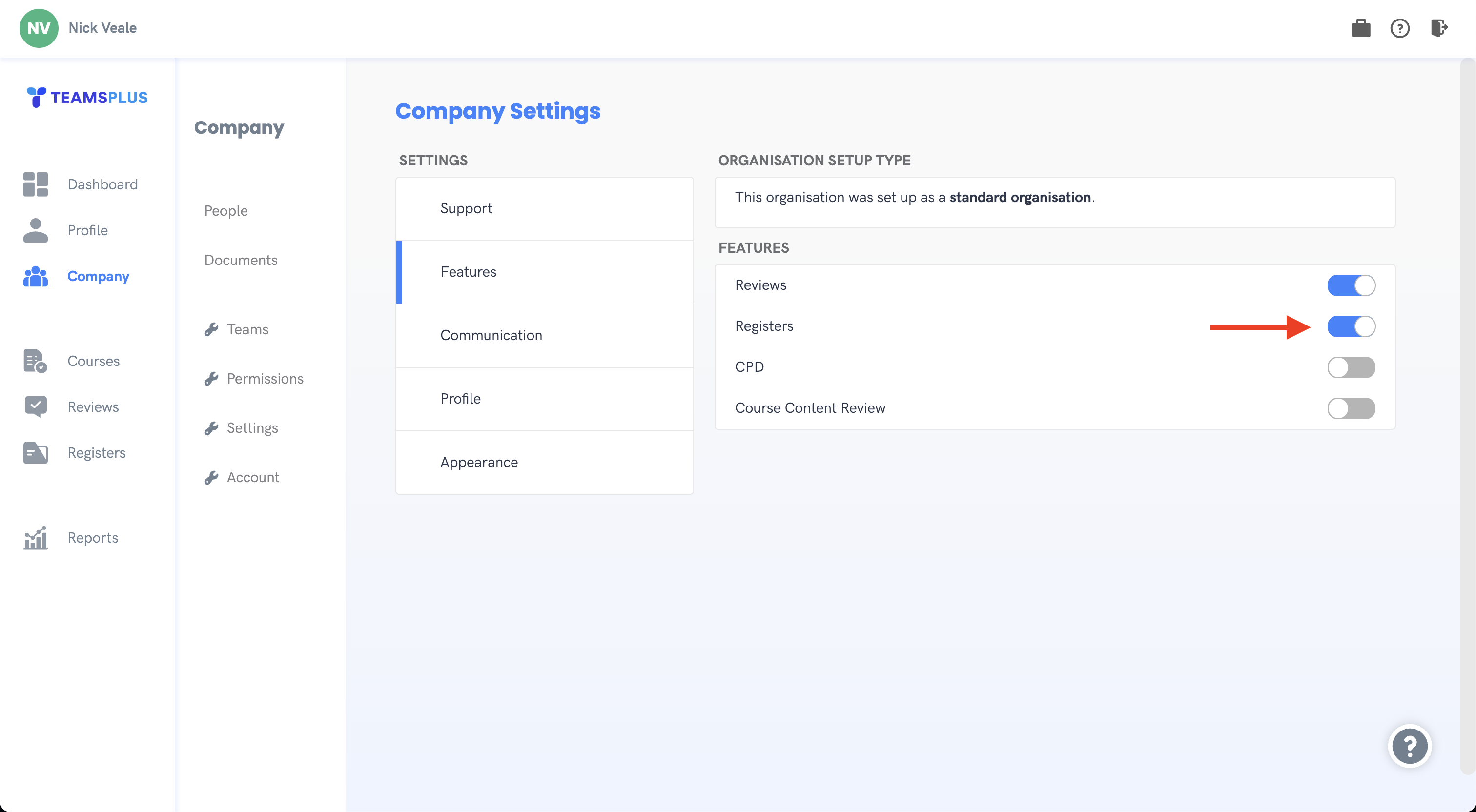Turn off the Registers feature toggle

pos(1351,326)
